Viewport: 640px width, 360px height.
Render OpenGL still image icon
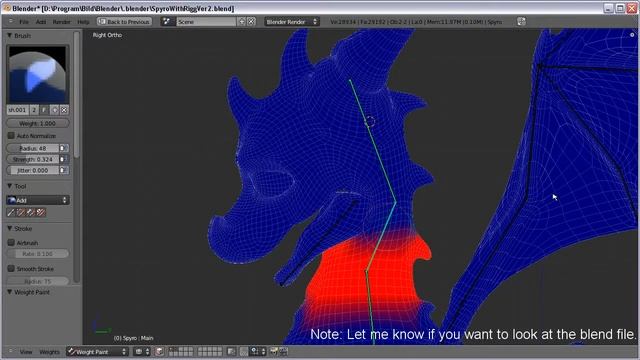[274, 351]
